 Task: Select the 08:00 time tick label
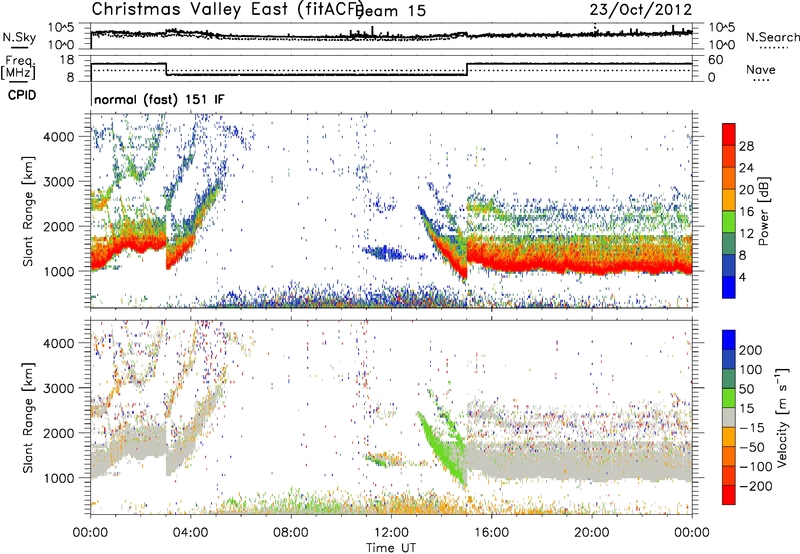pos(291,533)
